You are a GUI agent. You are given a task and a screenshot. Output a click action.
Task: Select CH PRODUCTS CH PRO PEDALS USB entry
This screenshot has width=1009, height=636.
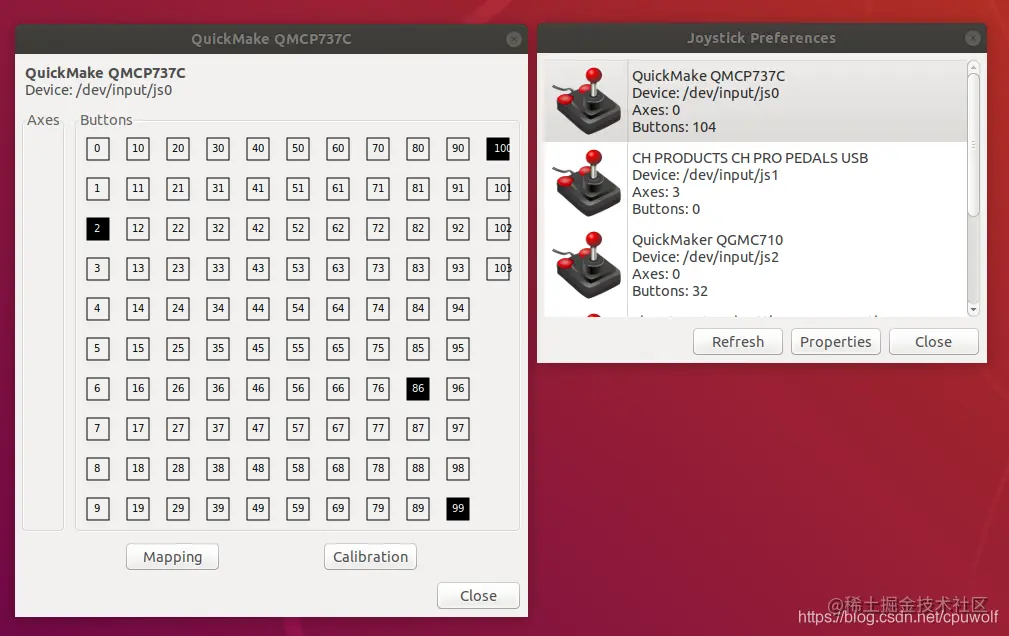tap(755, 183)
